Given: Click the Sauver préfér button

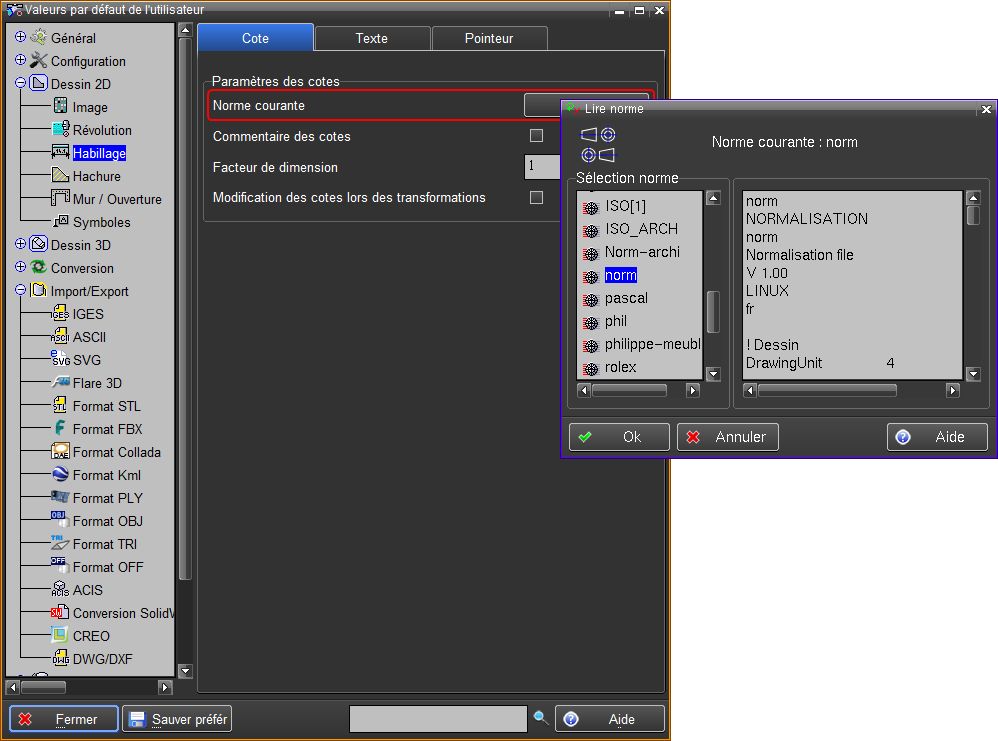Looking at the screenshot, I should 177,719.
